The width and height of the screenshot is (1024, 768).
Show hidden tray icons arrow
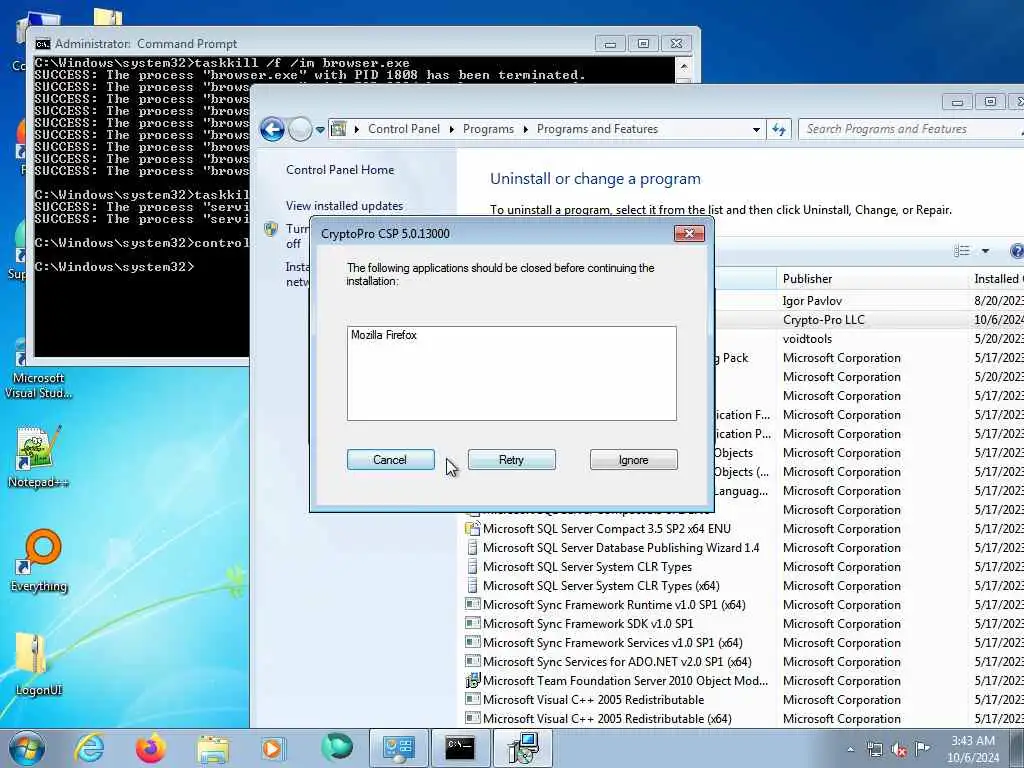click(850, 750)
